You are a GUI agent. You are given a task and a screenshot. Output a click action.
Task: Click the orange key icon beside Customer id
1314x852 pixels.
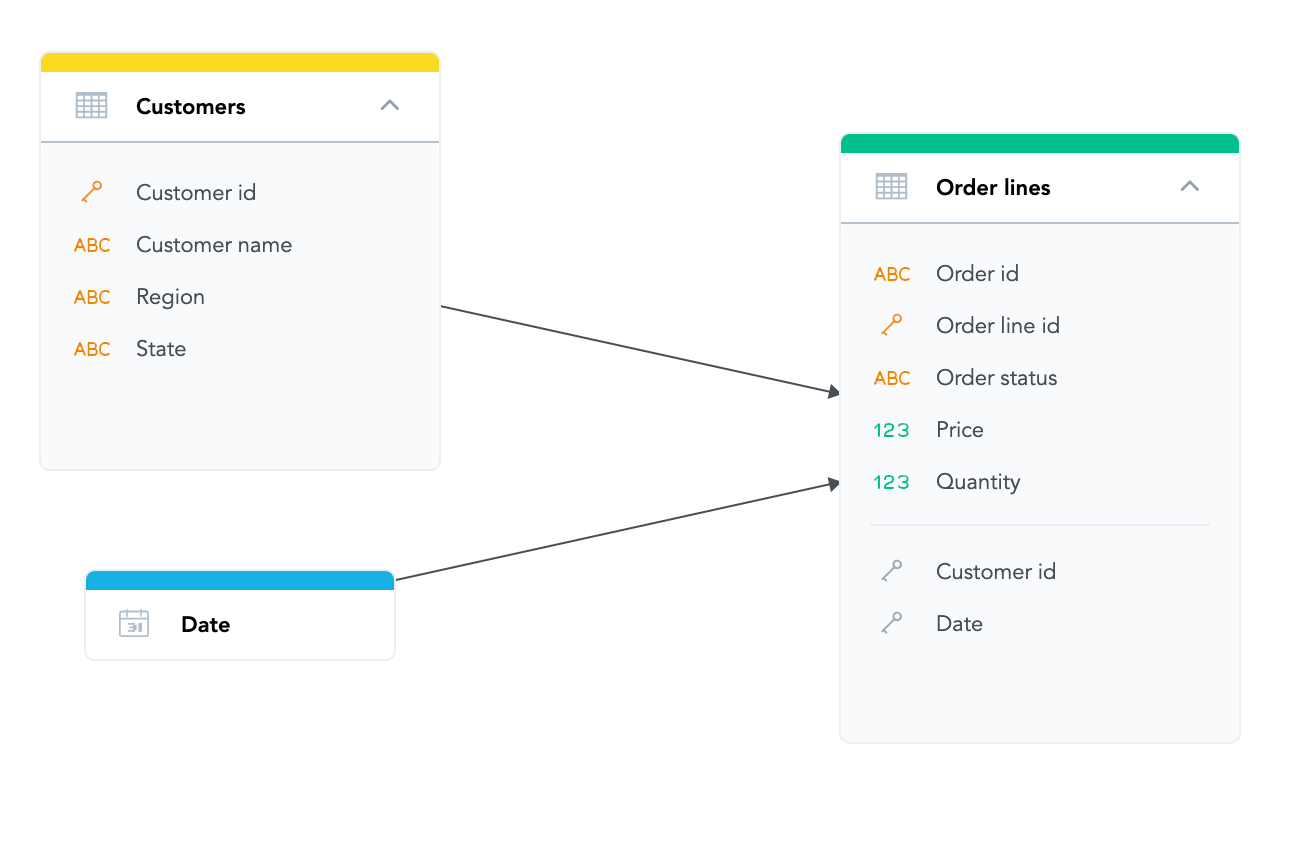(92, 193)
